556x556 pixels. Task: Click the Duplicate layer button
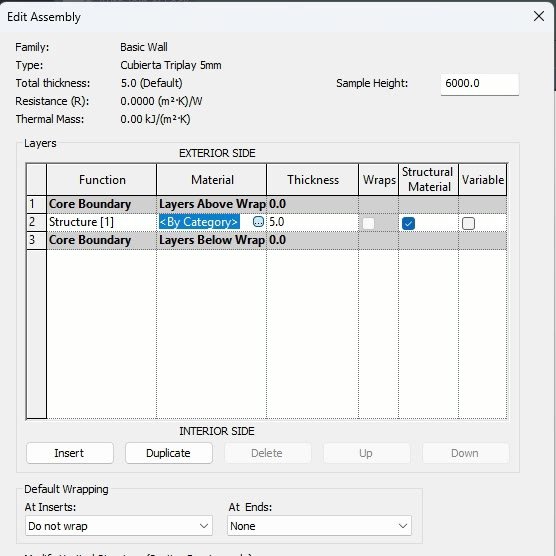pos(169,453)
